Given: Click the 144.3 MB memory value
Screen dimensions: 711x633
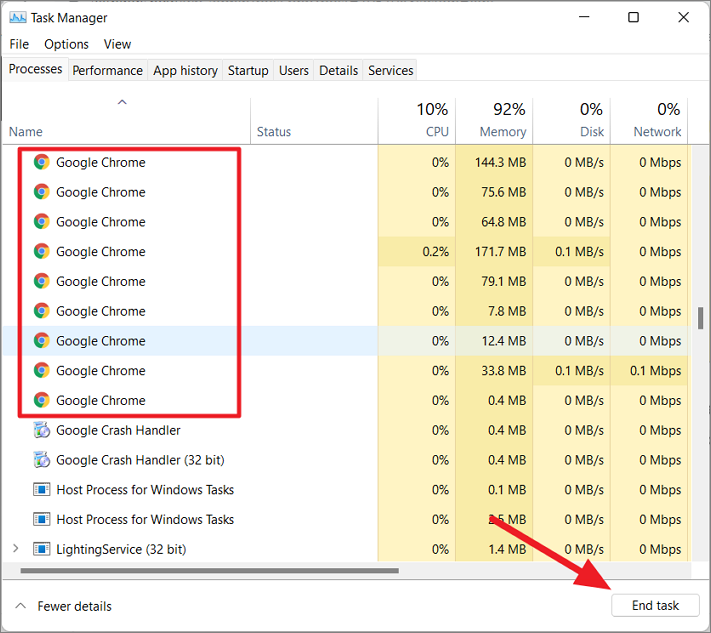Looking at the screenshot, I should tap(500, 162).
